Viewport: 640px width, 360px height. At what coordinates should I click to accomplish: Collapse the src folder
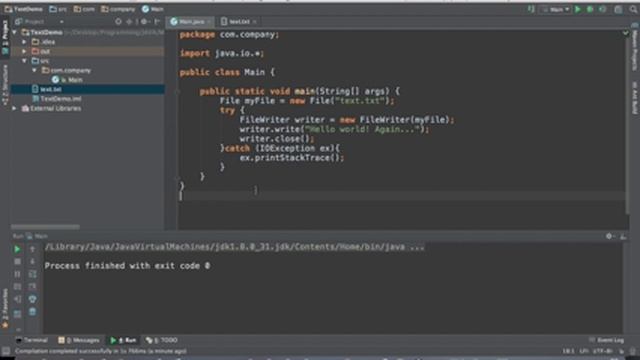[x=24, y=60]
